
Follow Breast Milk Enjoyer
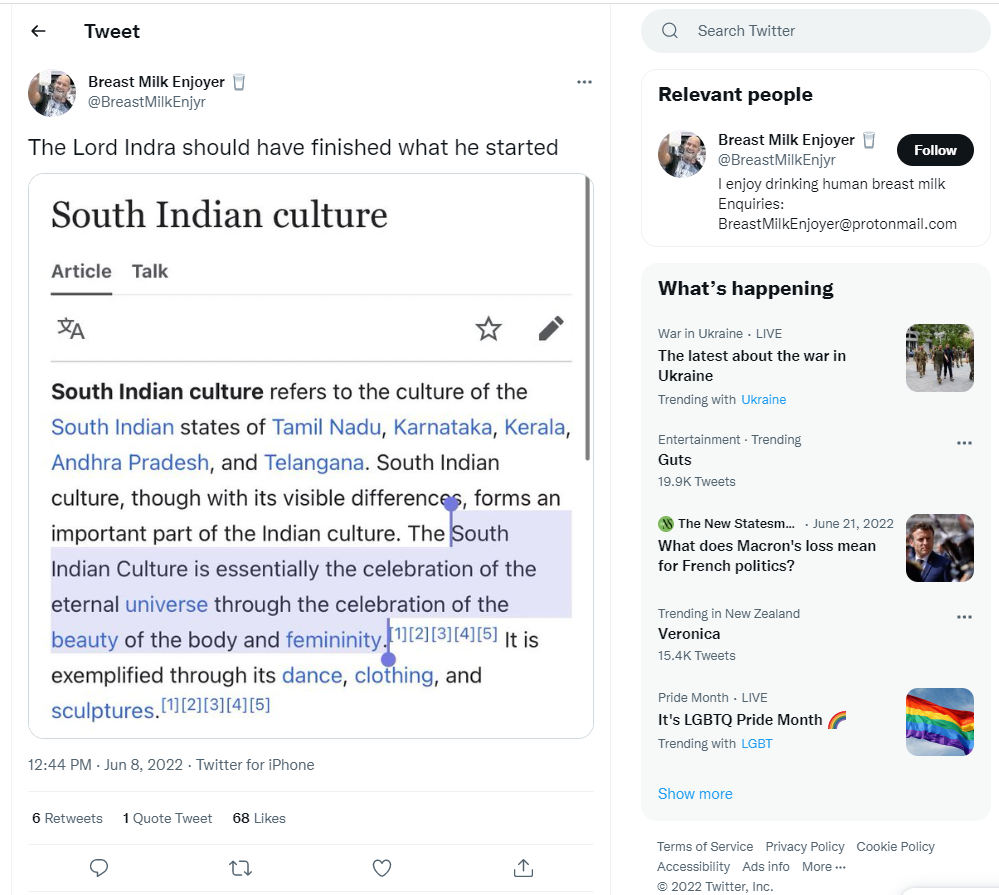point(934,150)
